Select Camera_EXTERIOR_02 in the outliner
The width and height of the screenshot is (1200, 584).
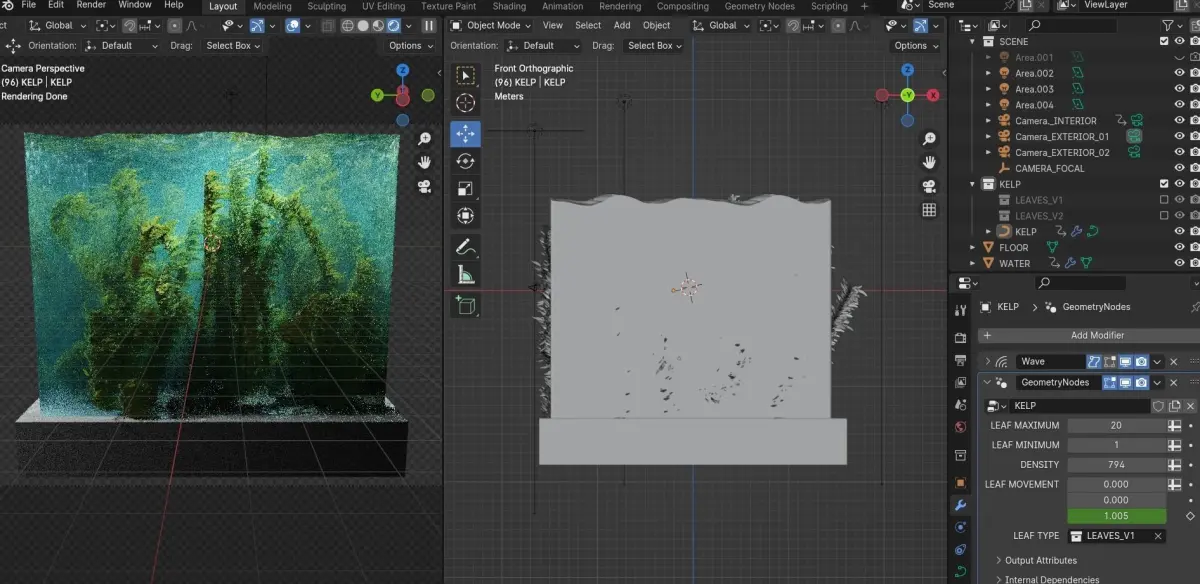click(1061, 152)
